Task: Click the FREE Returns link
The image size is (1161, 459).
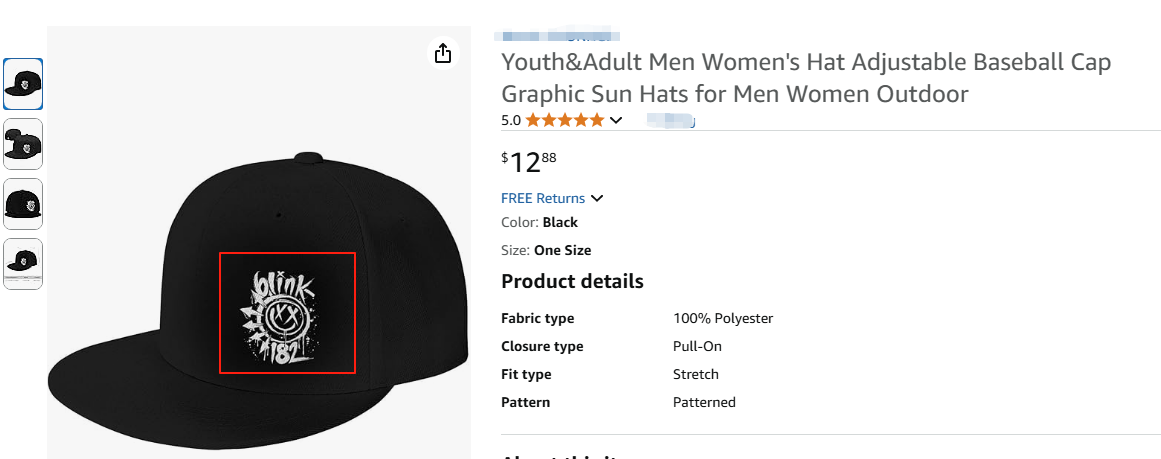Action: click(543, 198)
